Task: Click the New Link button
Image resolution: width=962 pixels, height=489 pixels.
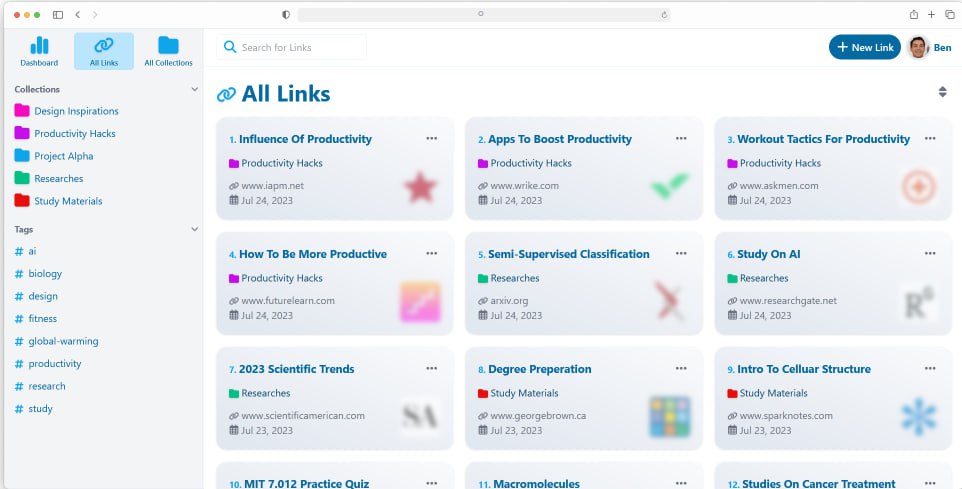Action: tap(864, 47)
